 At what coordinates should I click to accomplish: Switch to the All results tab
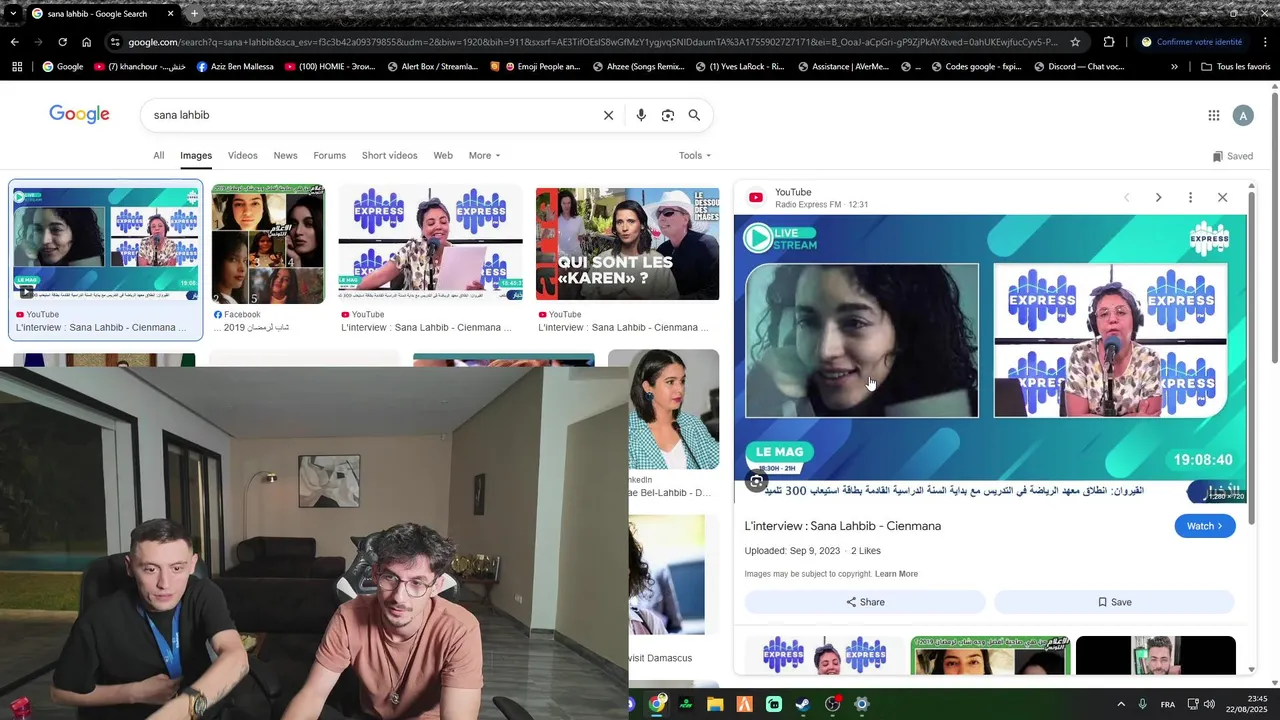click(158, 155)
